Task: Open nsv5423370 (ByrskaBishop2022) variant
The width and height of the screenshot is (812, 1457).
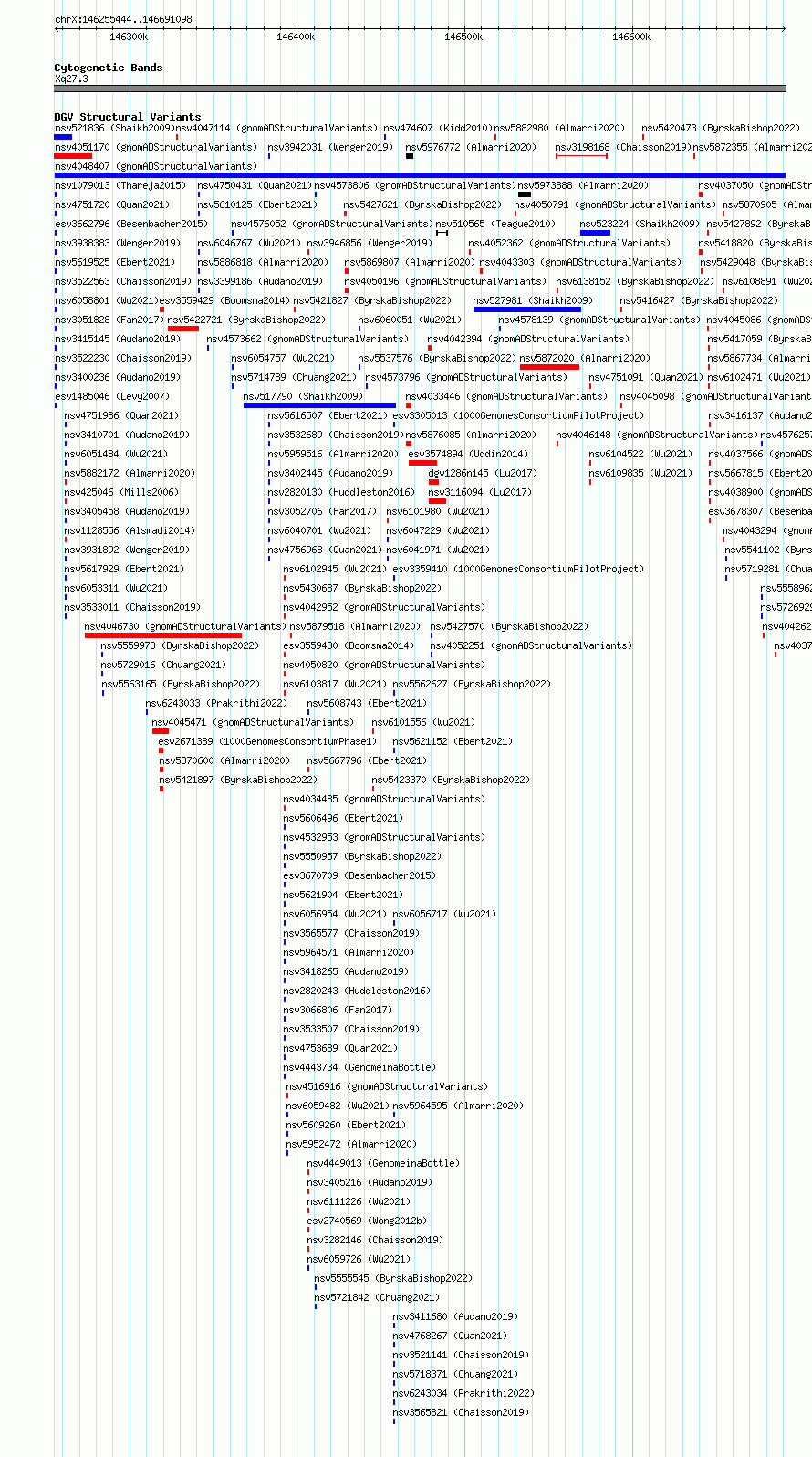Action: [451, 781]
